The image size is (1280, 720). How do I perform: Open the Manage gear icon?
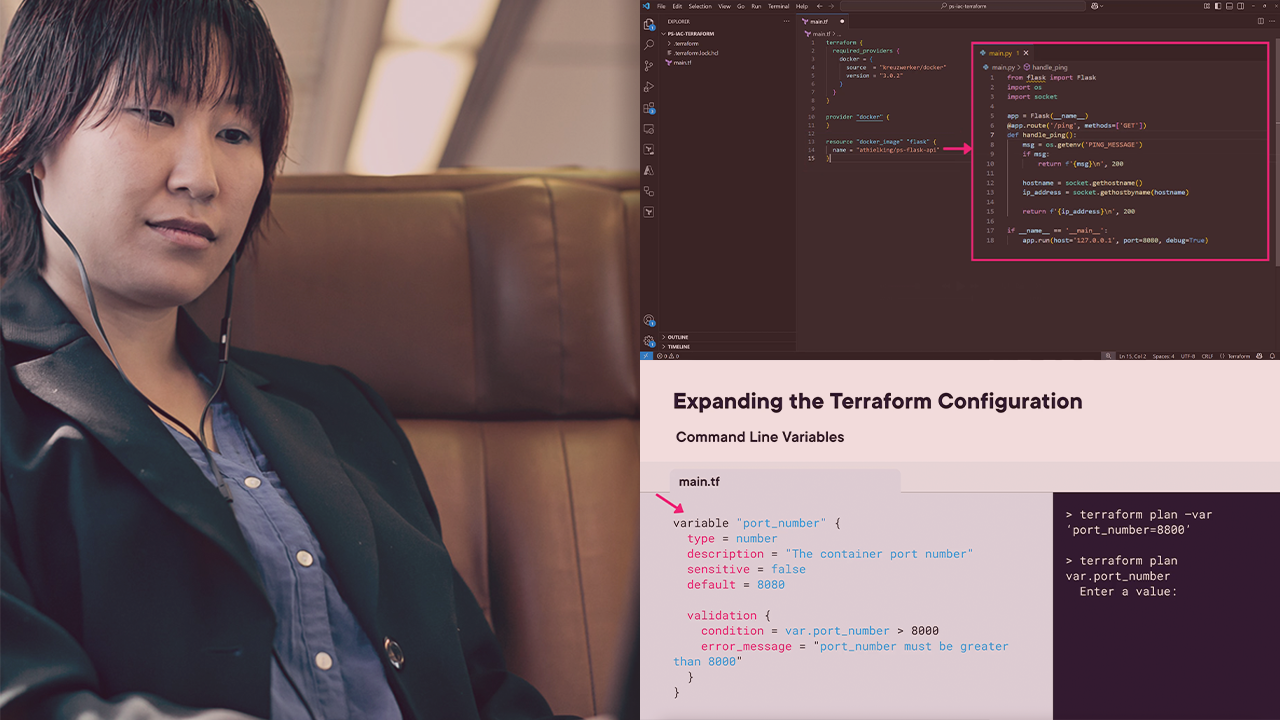coord(649,341)
